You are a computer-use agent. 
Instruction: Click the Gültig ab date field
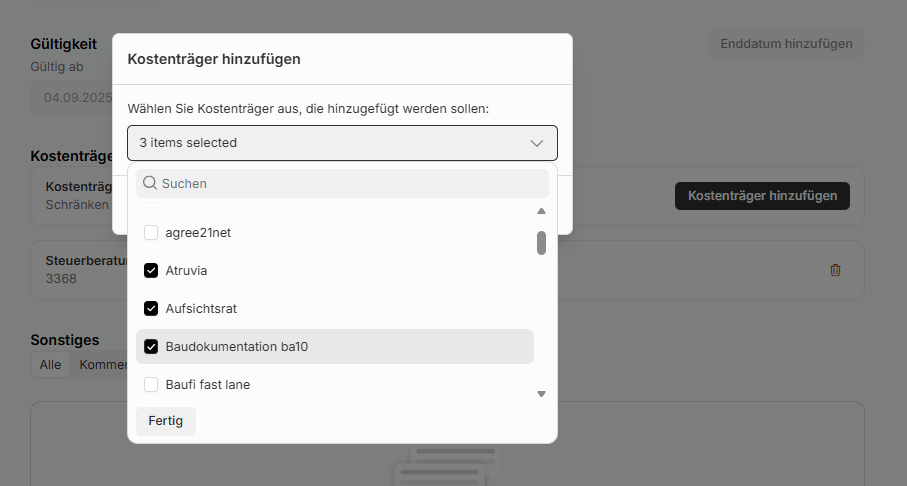70,98
